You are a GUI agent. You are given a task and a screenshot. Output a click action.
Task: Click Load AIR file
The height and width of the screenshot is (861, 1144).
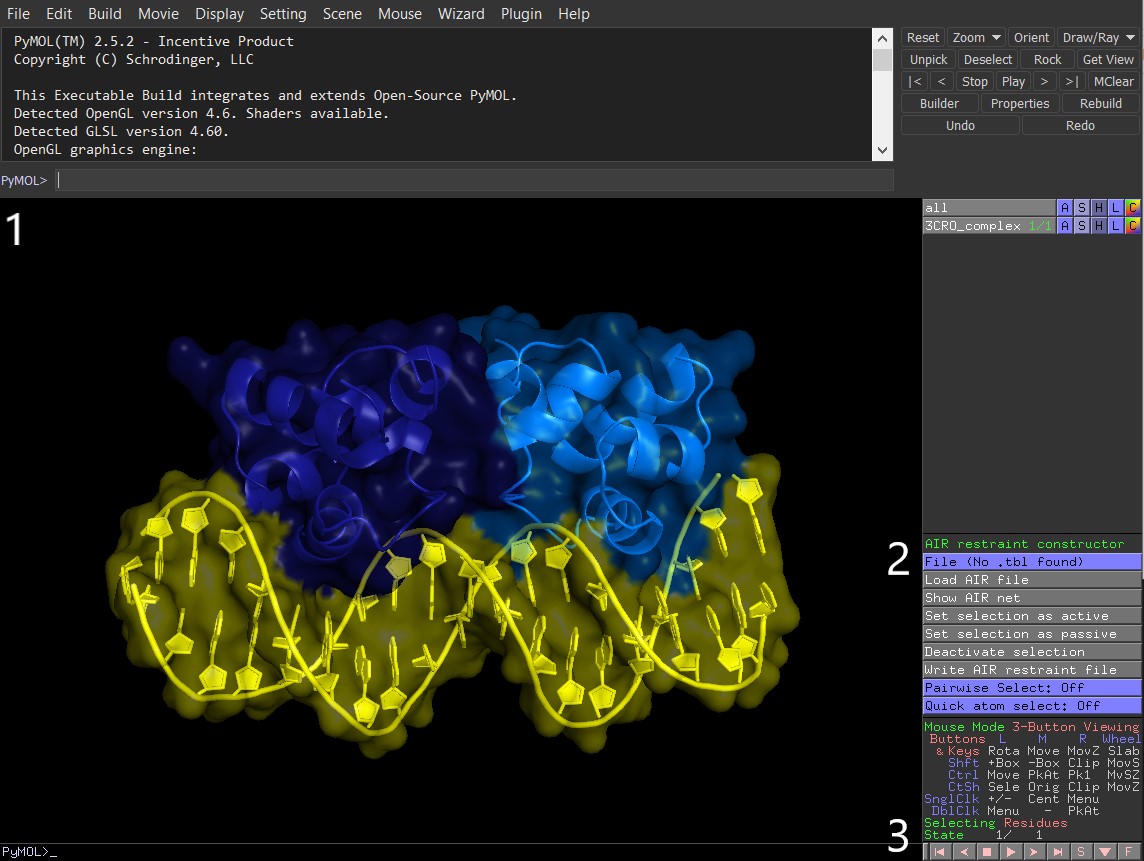[x=1032, y=580]
